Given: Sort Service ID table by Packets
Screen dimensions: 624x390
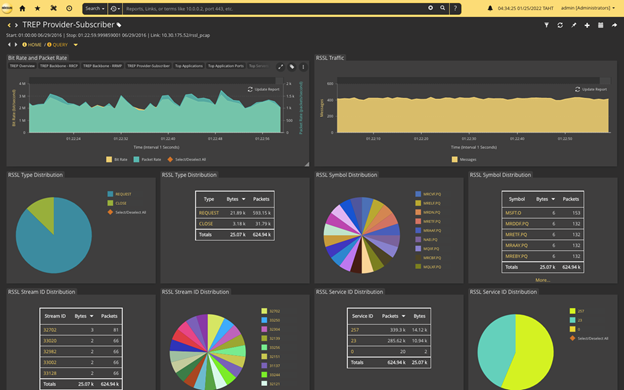Looking at the screenshot, I should click(393, 316).
